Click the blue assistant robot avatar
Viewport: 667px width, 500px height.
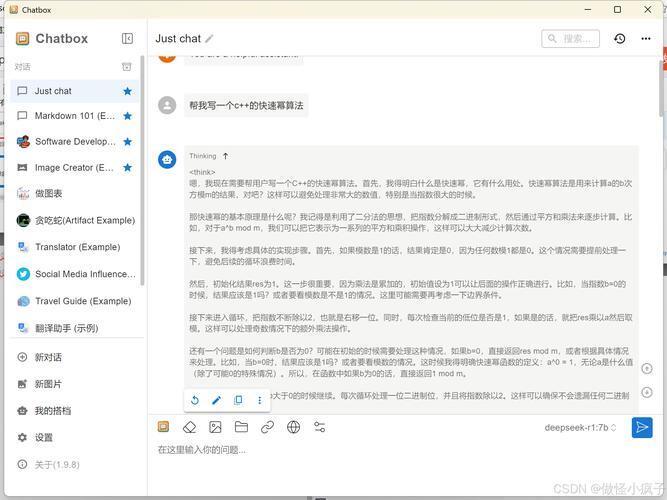[167, 160]
